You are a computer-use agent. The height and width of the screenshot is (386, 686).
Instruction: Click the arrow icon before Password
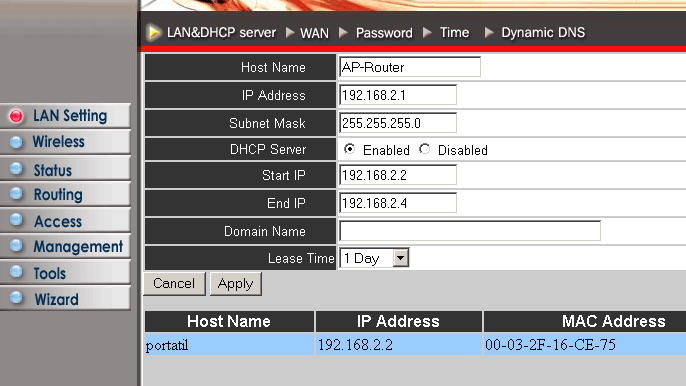coord(343,32)
